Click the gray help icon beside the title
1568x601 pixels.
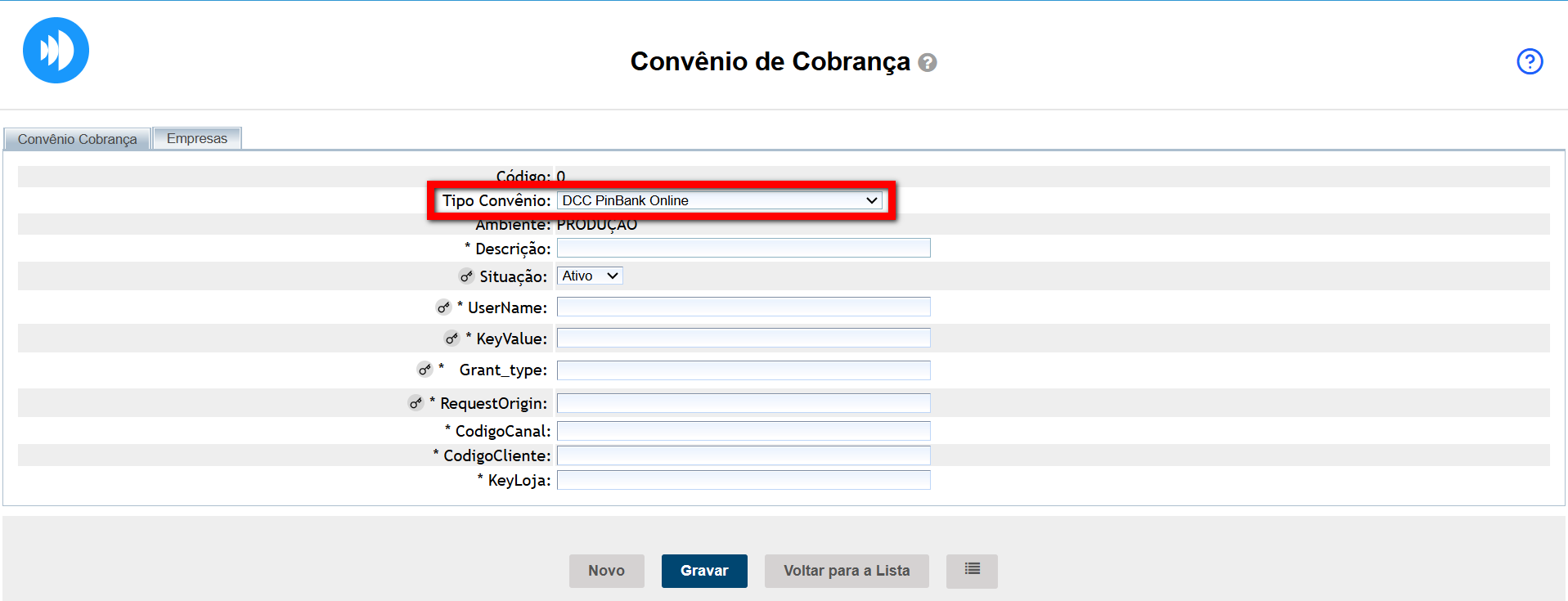click(927, 62)
